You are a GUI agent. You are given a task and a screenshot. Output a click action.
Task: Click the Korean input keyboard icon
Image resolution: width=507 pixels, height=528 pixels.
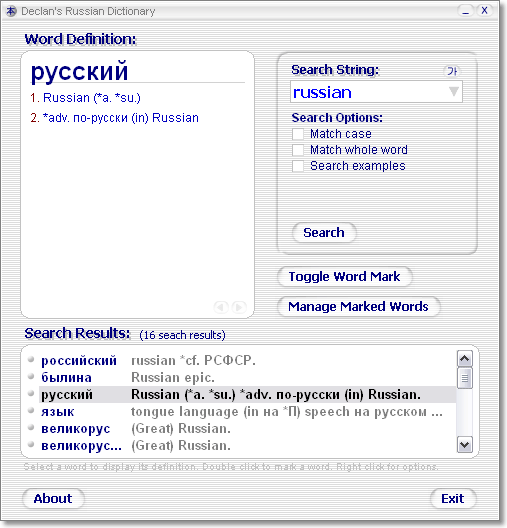[x=452, y=71]
